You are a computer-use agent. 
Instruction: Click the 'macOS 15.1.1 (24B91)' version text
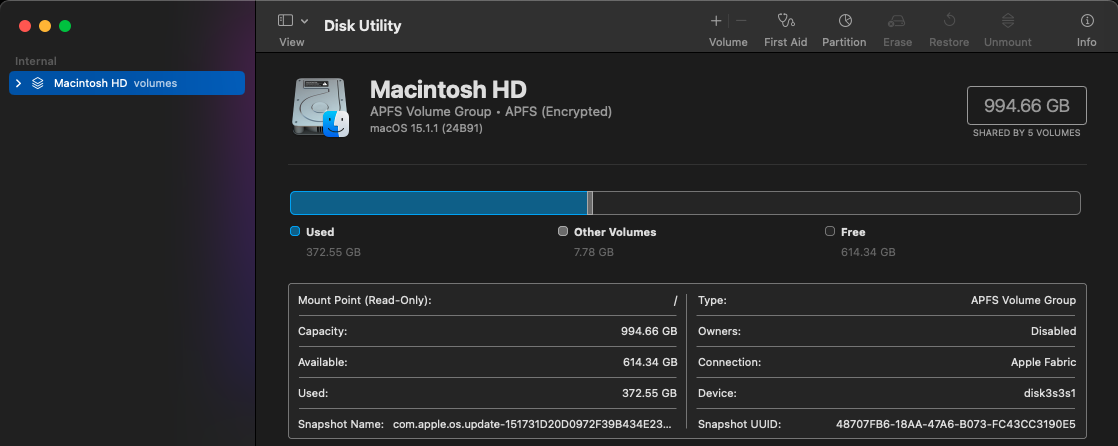point(426,129)
